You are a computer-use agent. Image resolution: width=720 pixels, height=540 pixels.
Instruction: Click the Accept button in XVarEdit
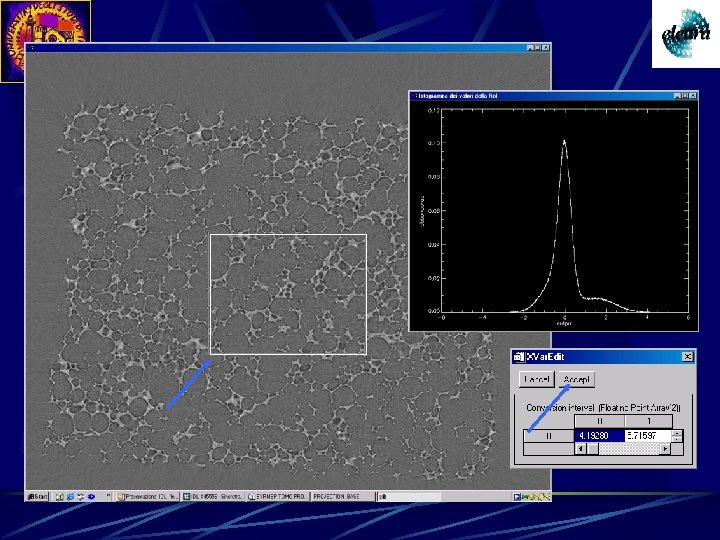[577, 379]
